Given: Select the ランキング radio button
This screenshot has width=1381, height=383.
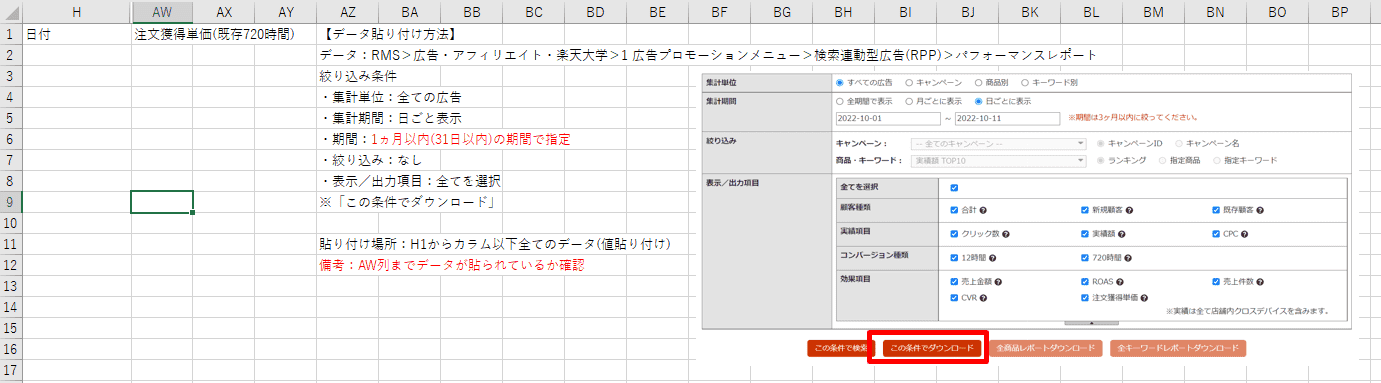Looking at the screenshot, I should pyautogui.click(x=1101, y=160).
